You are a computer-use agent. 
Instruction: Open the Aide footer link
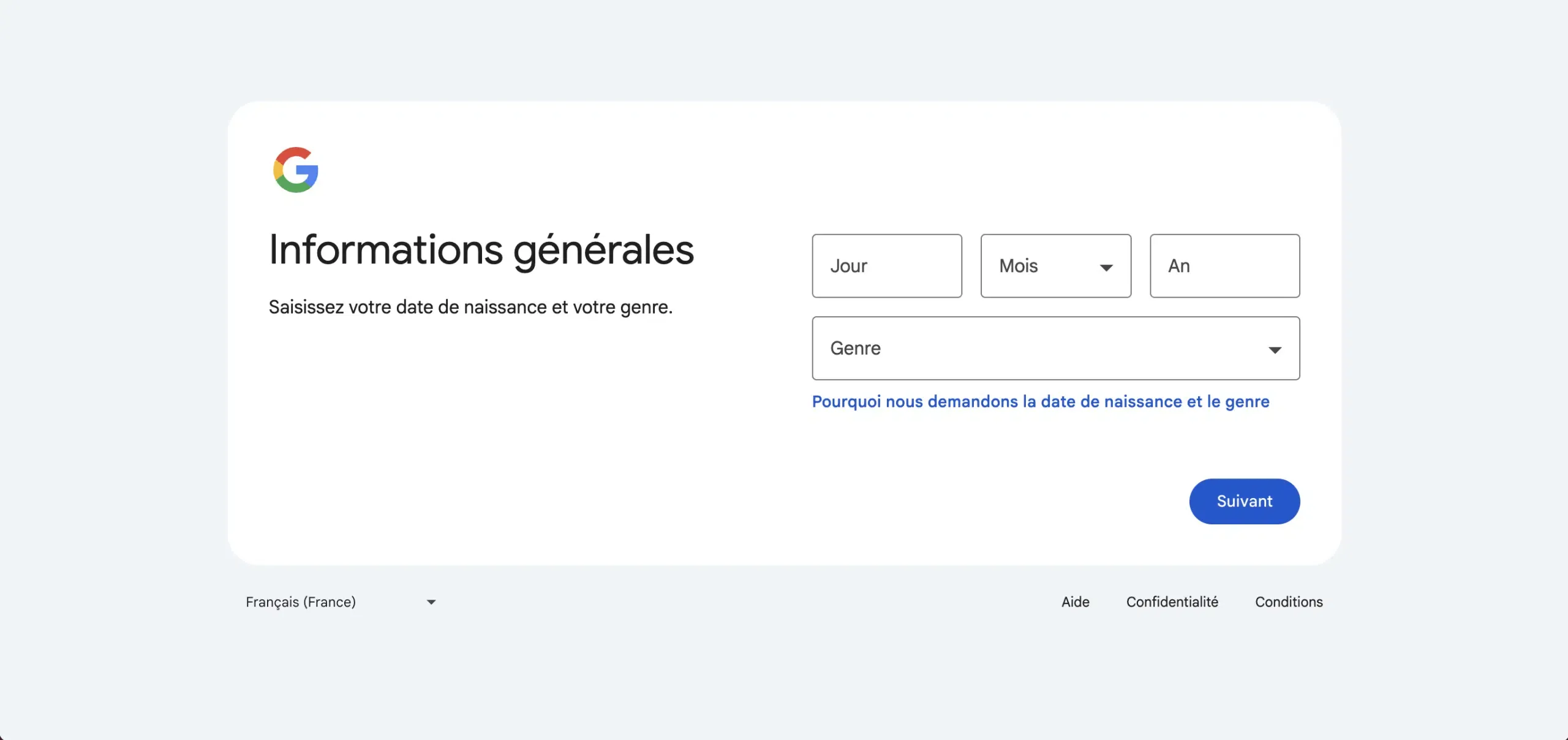tap(1076, 602)
